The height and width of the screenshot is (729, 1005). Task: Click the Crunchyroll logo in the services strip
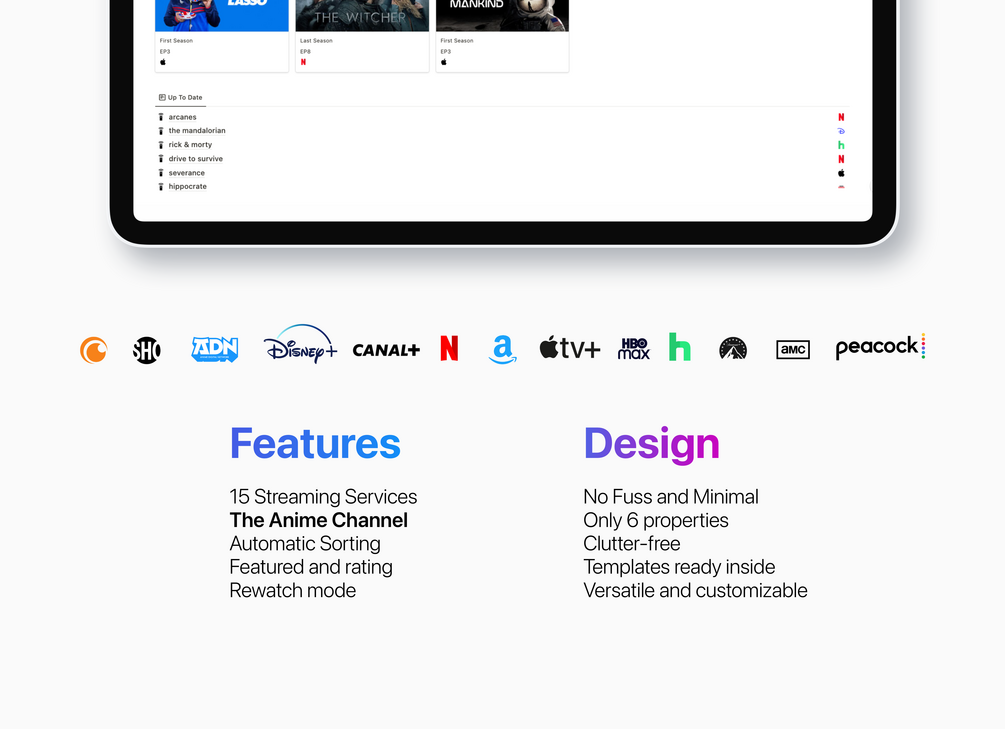[x=94, y=350]
